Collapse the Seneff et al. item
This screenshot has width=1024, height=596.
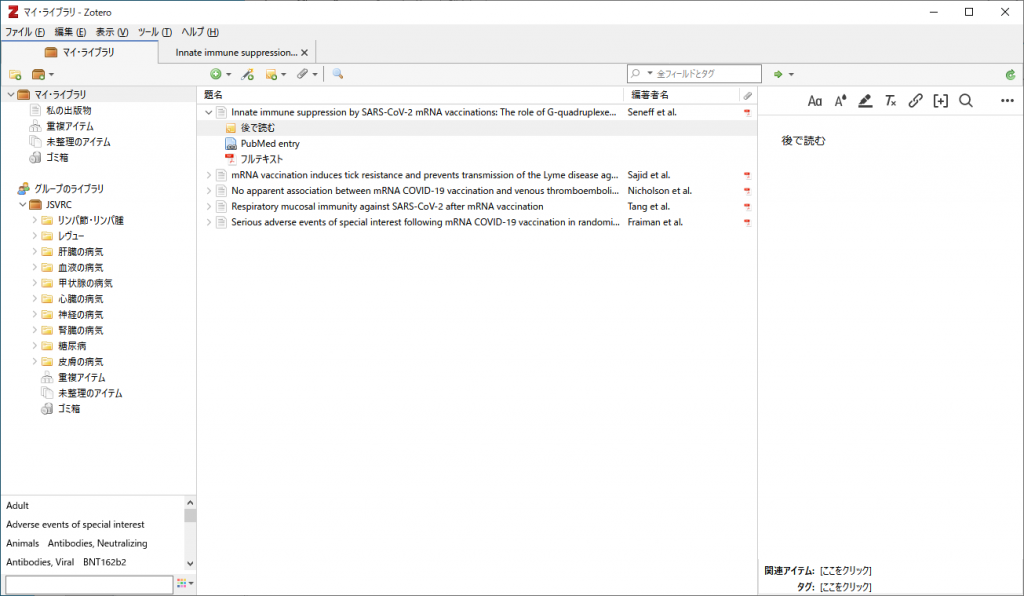point(208,112)
